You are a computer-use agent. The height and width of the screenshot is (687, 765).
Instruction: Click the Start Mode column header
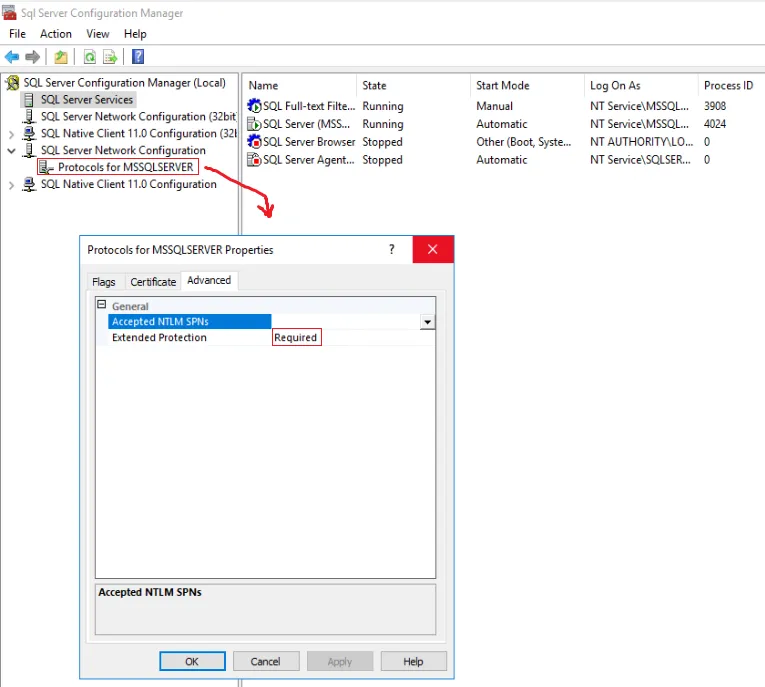point(503,85)
